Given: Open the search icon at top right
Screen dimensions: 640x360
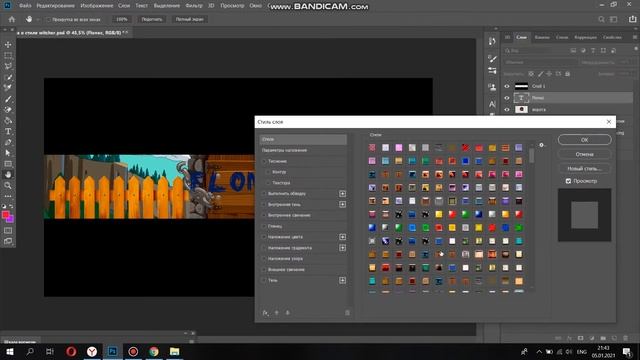Looking at the screenshot, I should (601, 19).
